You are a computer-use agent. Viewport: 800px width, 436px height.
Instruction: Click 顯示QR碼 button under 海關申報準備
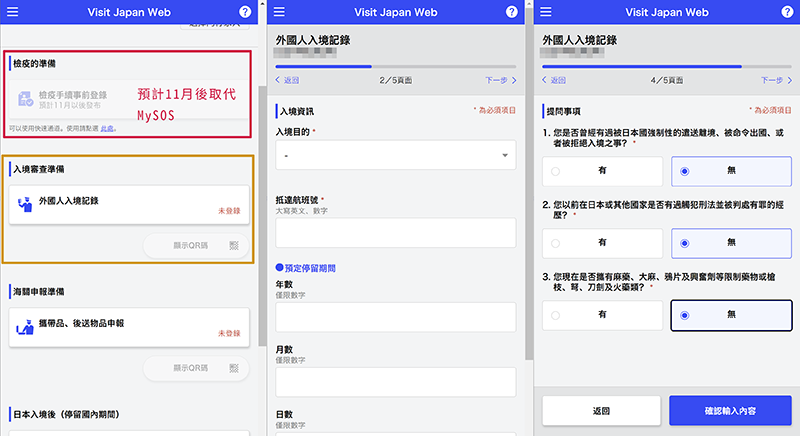[x=196, y=368]
